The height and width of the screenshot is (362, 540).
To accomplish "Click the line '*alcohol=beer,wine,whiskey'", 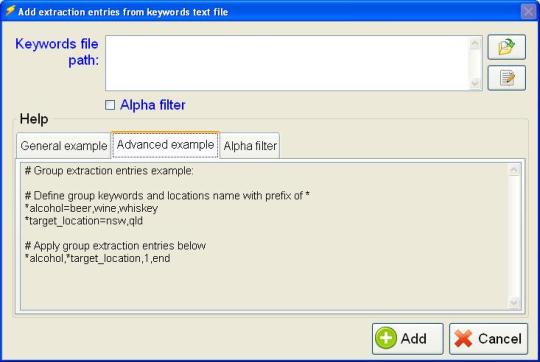I will point(91,208).
